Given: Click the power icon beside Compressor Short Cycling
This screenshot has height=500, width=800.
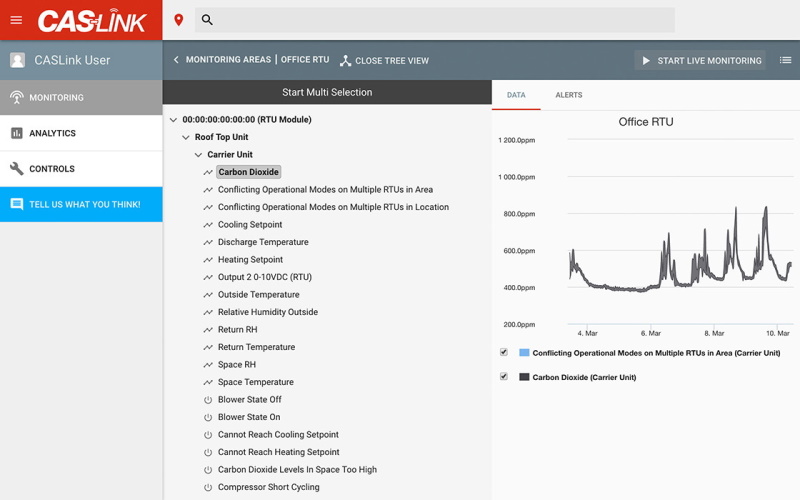Looking at the screenshot, I should [x=208, y=487].
